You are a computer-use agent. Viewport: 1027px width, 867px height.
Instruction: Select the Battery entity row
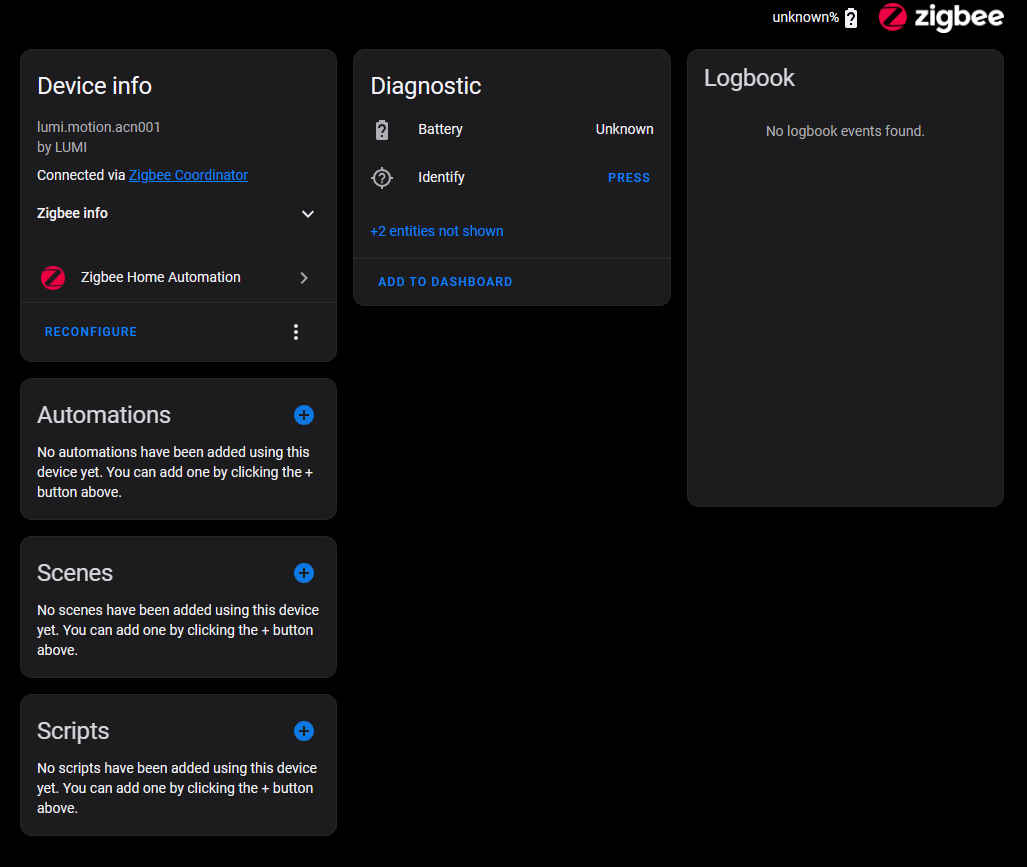tap(500, 130)
